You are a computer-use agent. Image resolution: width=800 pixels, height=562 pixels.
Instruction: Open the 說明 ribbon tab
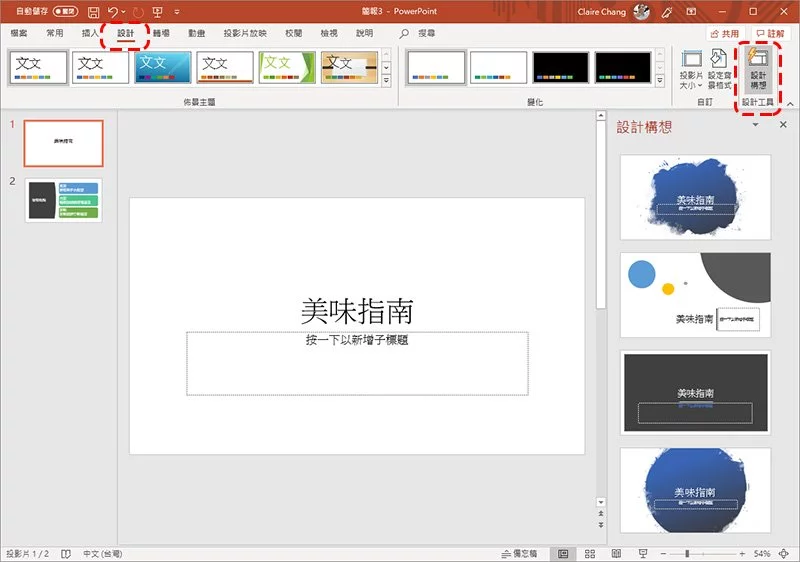click(x=364, y=33)
